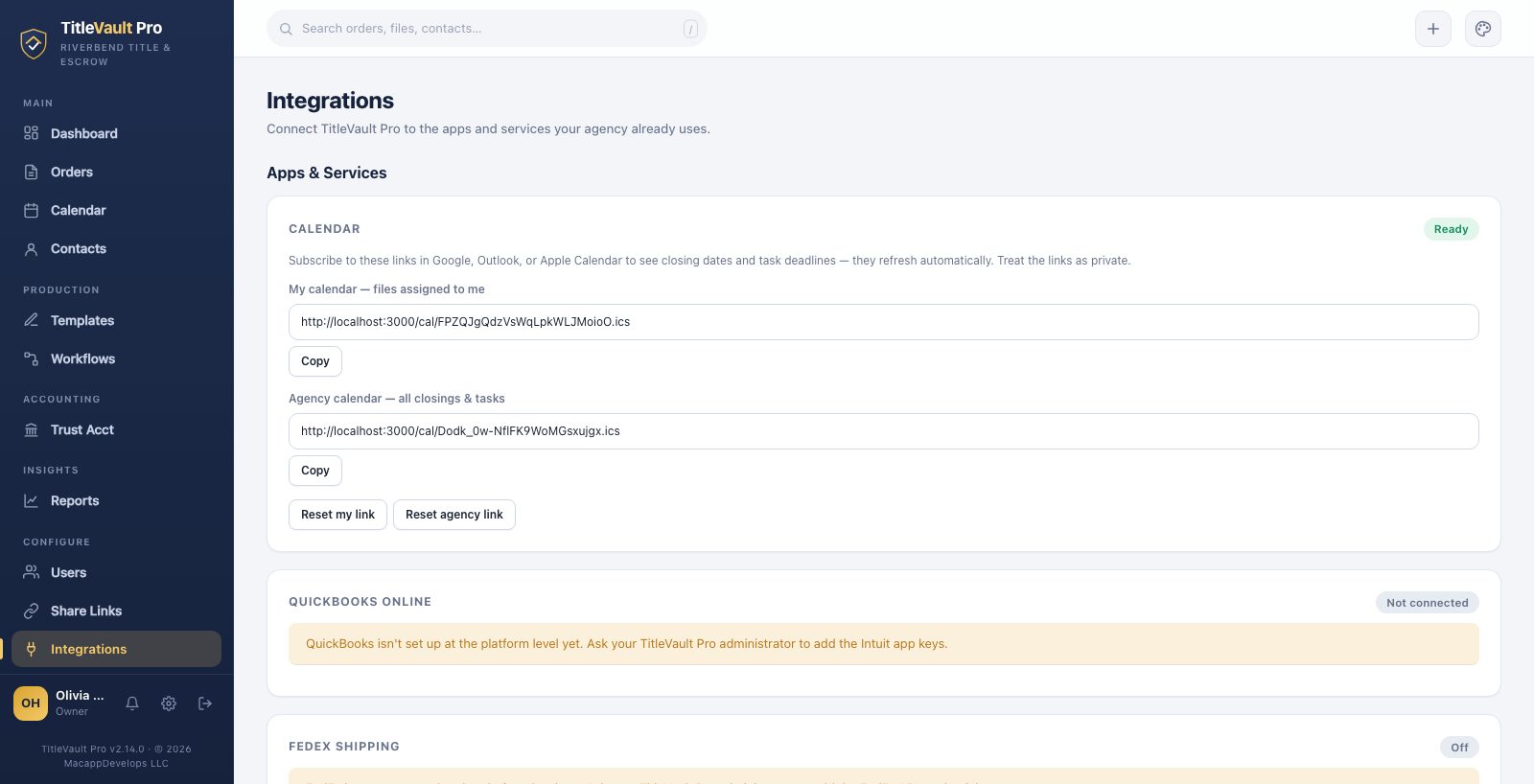Click the FEDEX SHIPPING heading
Image resolution: width=1534 pixels, height=784 pixels.
pos(344,747)
